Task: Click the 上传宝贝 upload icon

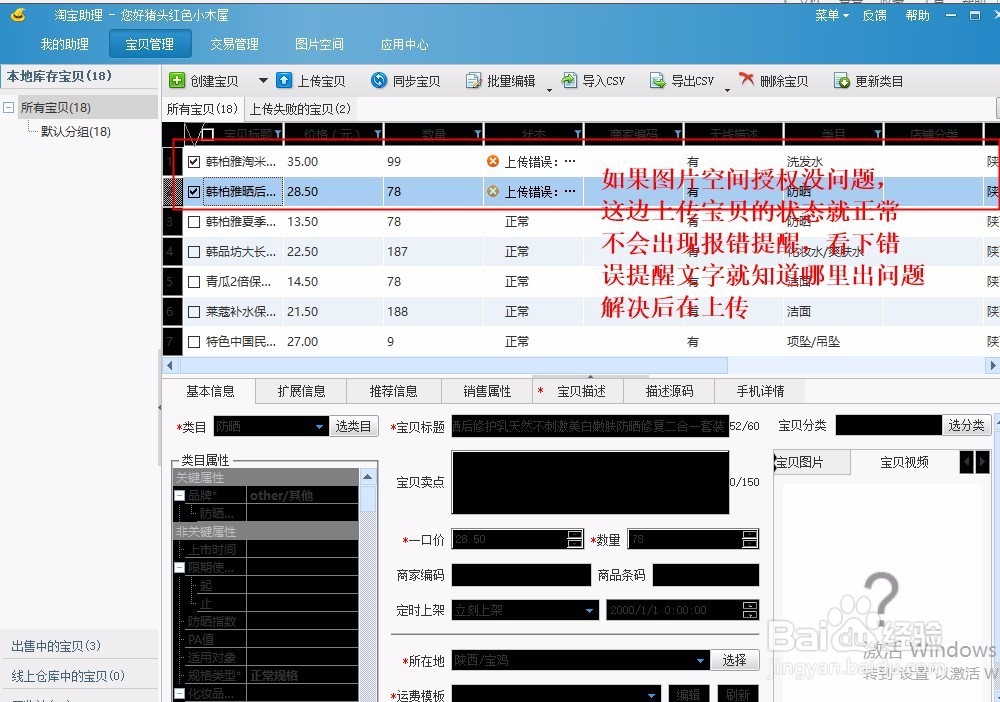Action: (284, 80)
